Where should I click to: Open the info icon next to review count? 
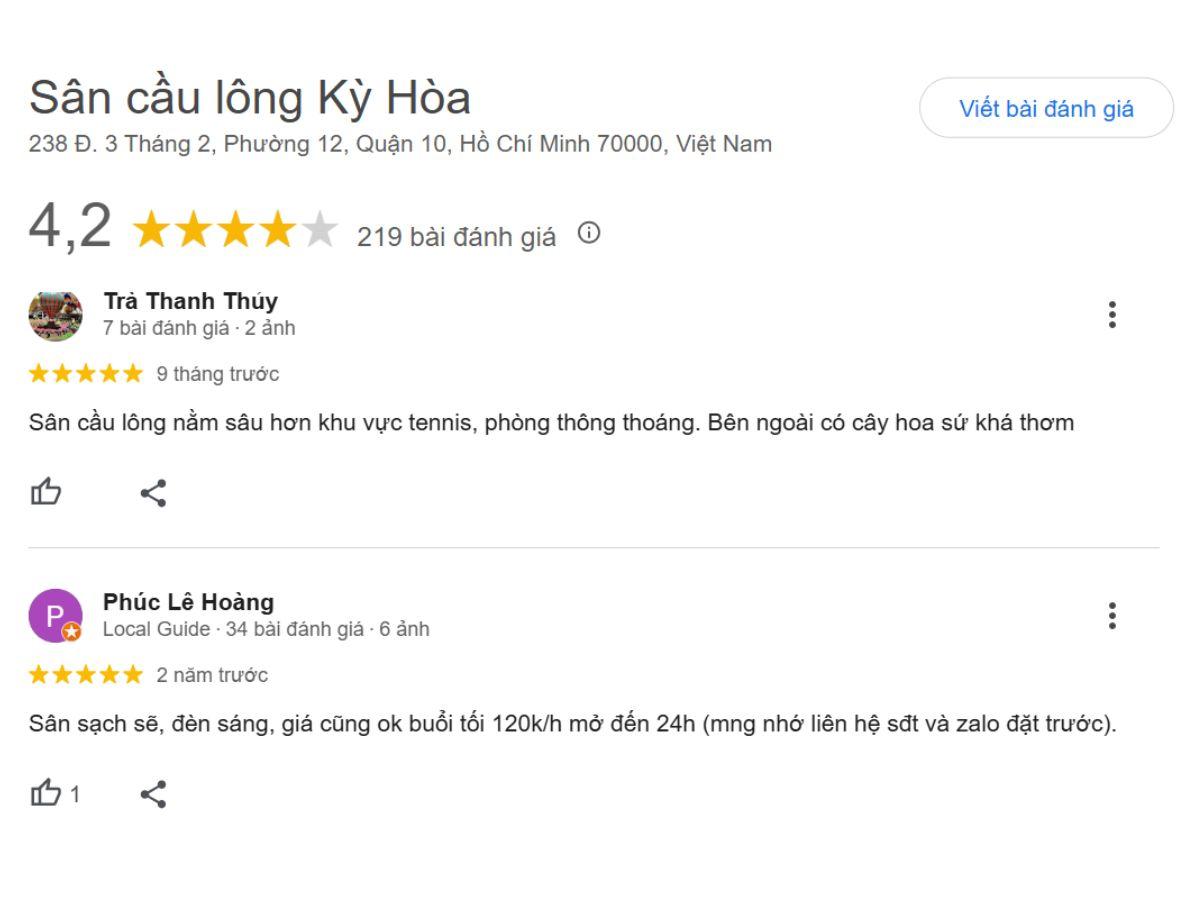tap(590, 234)
